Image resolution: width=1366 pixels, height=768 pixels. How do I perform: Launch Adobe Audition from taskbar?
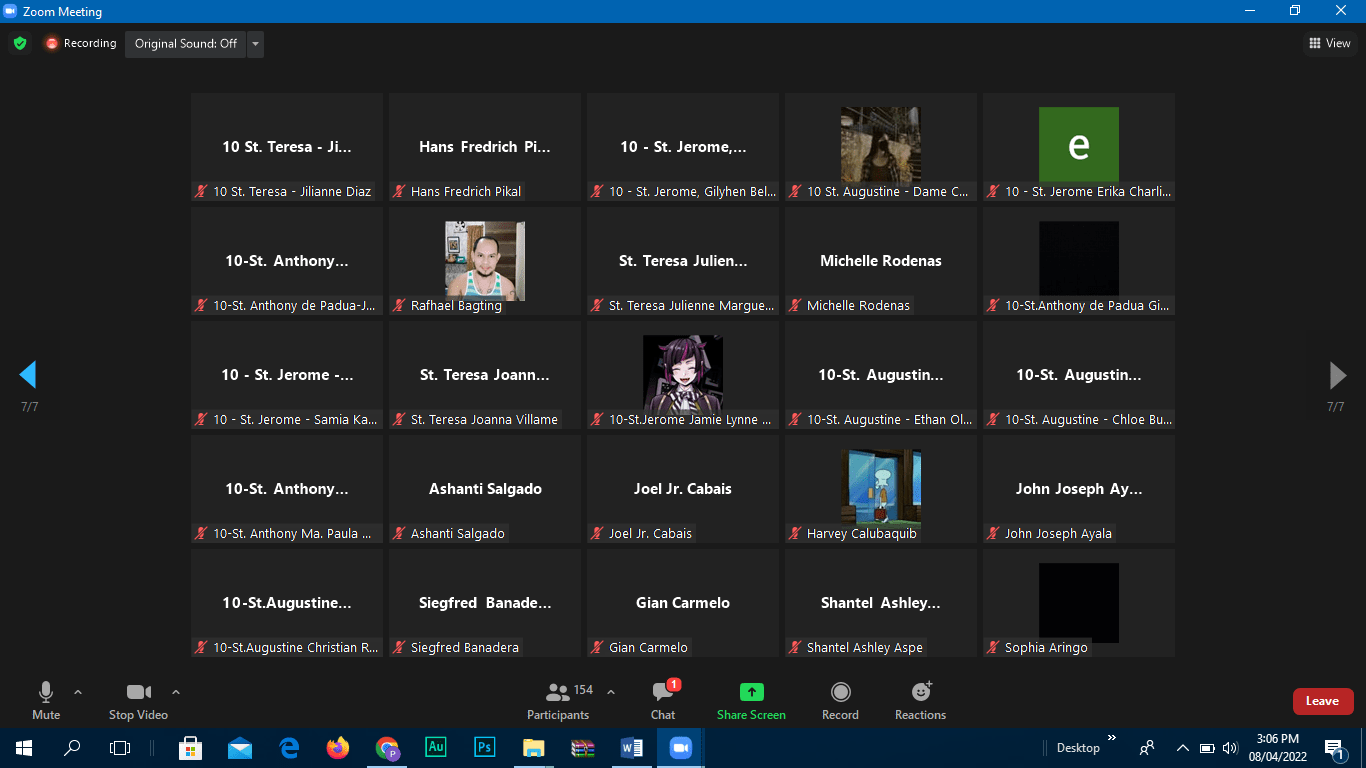point(436,747)
